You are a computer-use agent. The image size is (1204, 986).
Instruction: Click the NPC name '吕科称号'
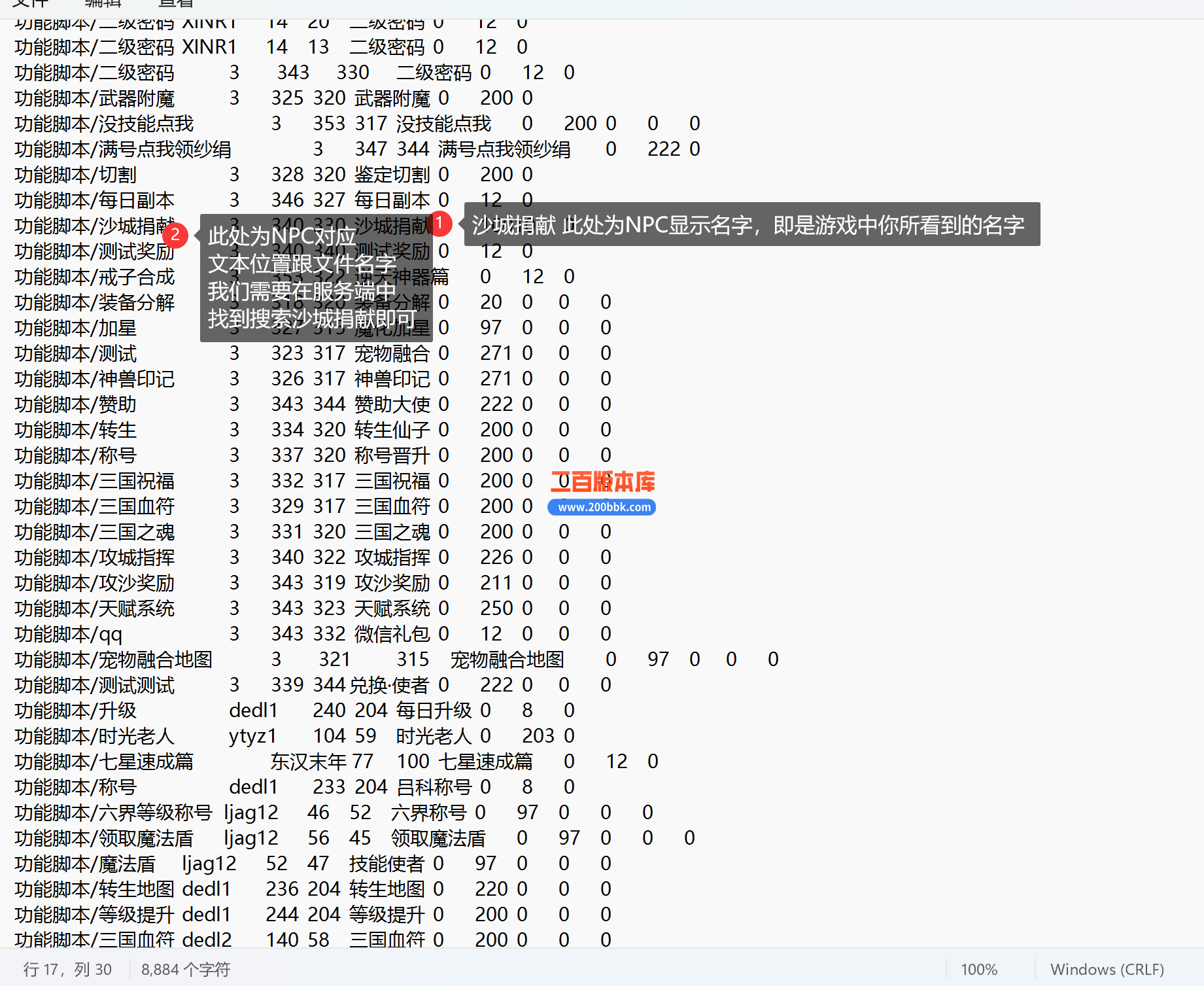(434, 787)
